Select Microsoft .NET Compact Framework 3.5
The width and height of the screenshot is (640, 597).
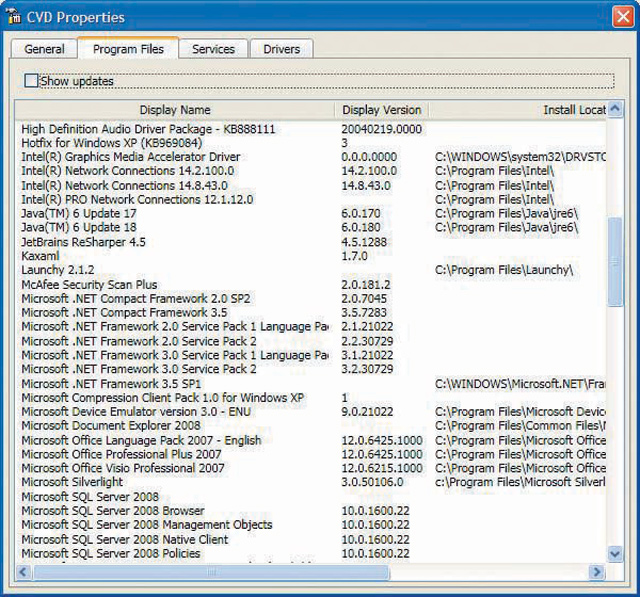point(124,312)
